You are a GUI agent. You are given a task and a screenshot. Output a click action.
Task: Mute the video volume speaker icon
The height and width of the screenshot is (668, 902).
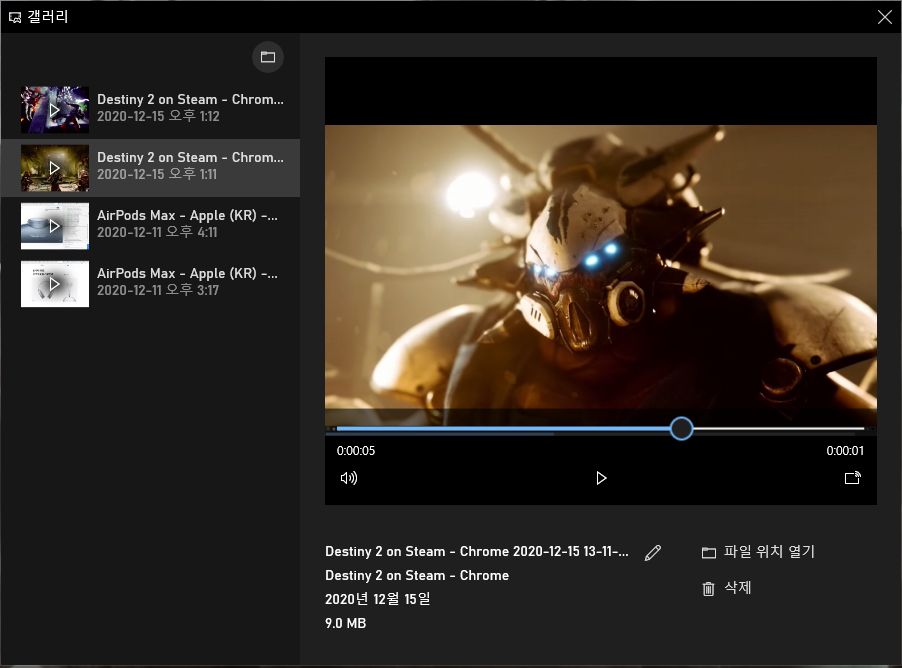[349, 478]
